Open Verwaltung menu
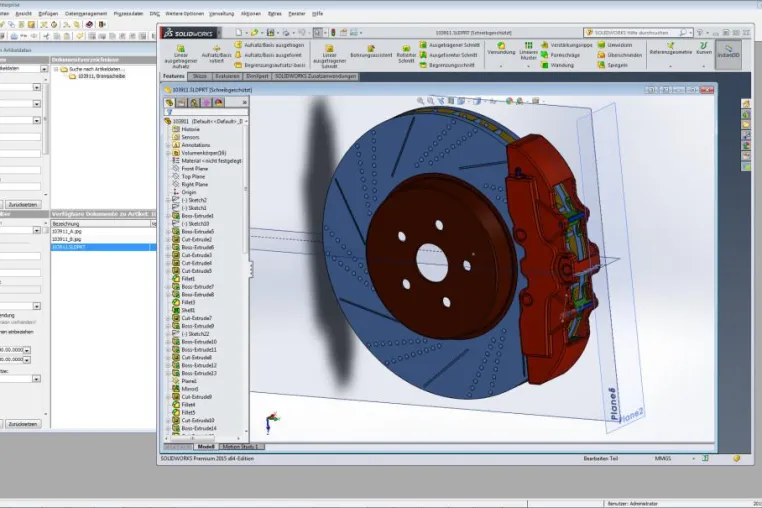762x508 pixels. click(x=221, y=14)
